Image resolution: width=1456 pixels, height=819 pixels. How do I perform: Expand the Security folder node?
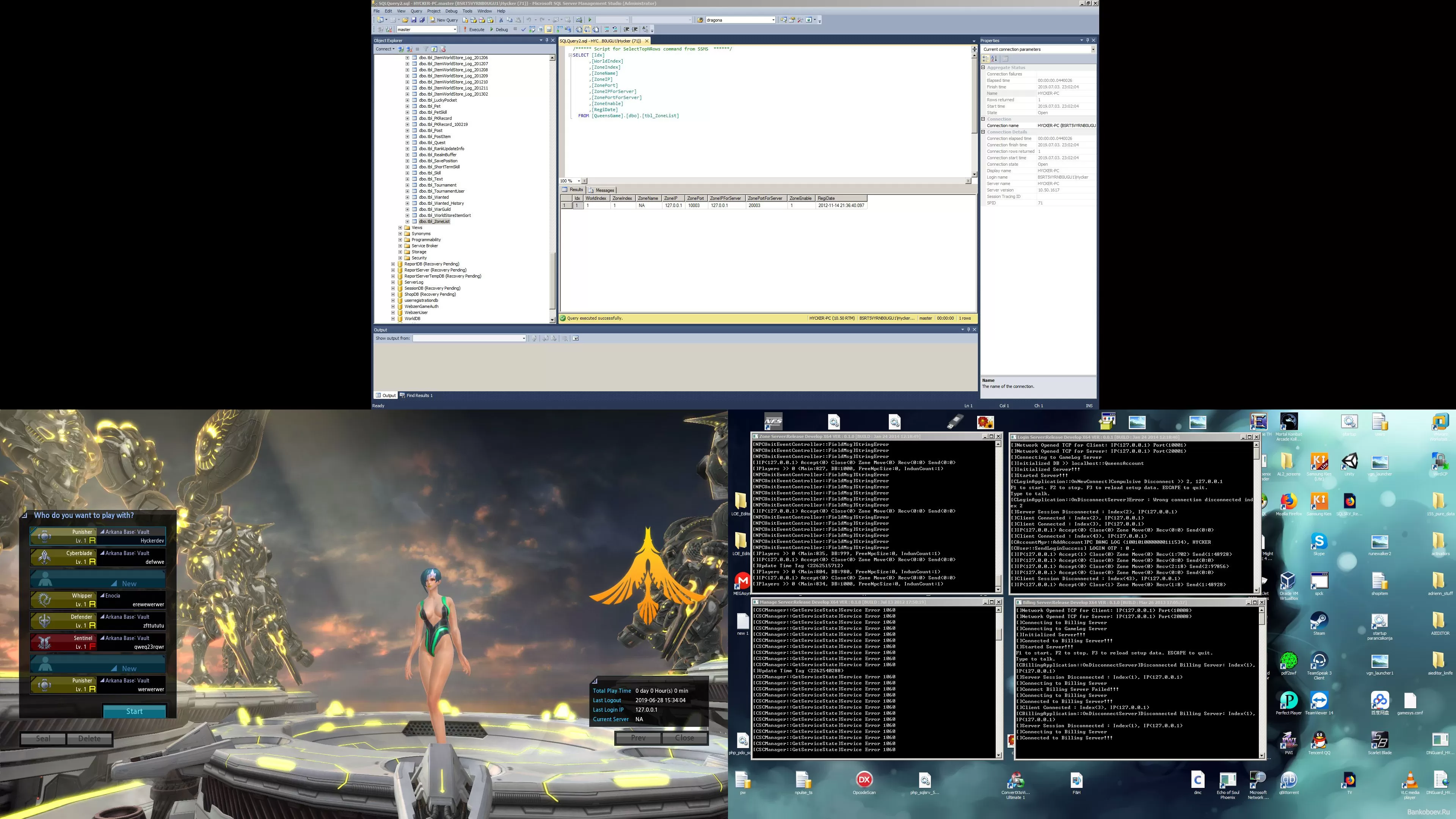[401, 258]
